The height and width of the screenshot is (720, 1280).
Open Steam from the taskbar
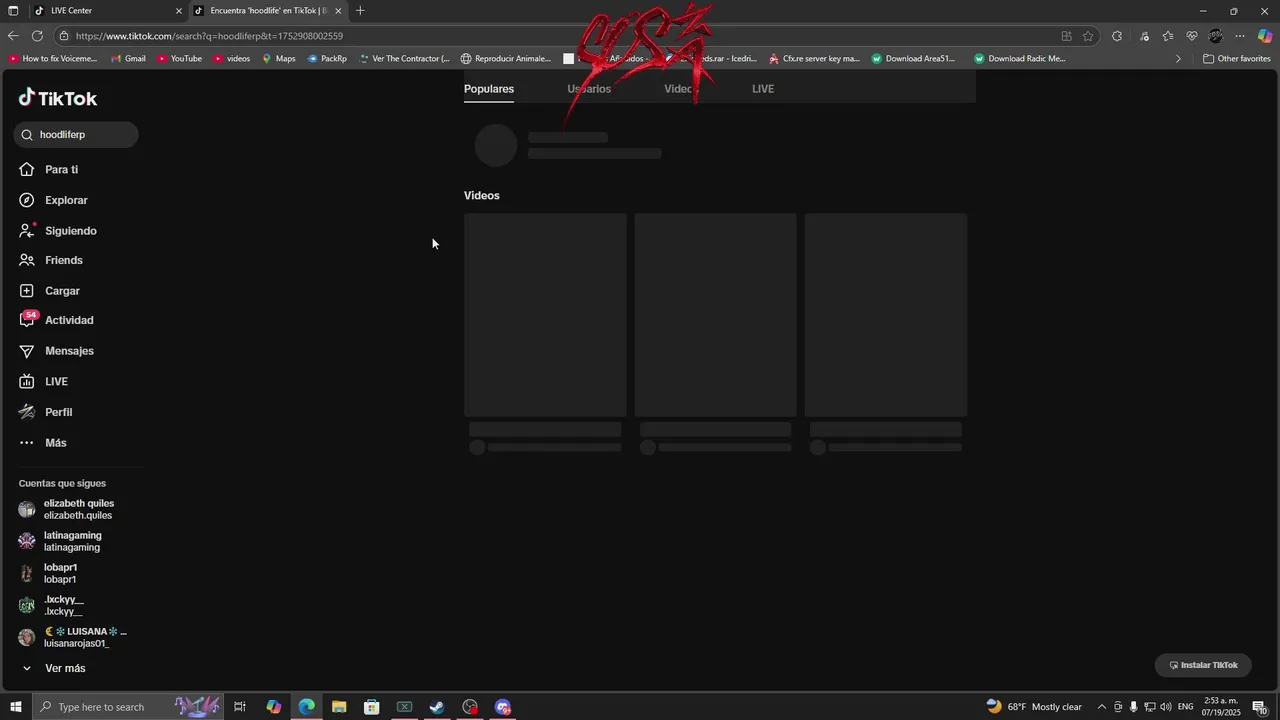pyautogui.click(x=437, y=707)
